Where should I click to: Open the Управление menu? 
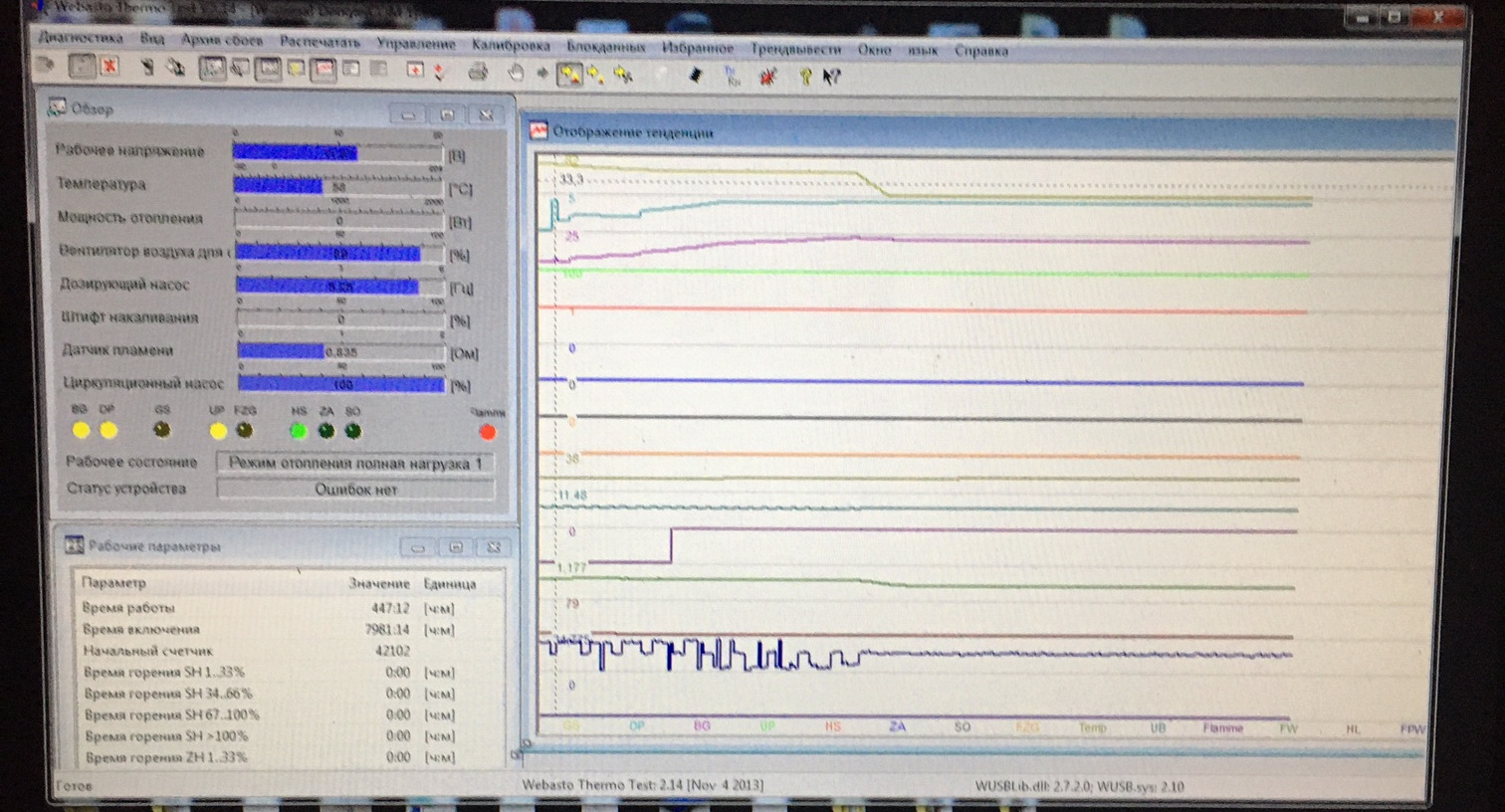point(416,44)
